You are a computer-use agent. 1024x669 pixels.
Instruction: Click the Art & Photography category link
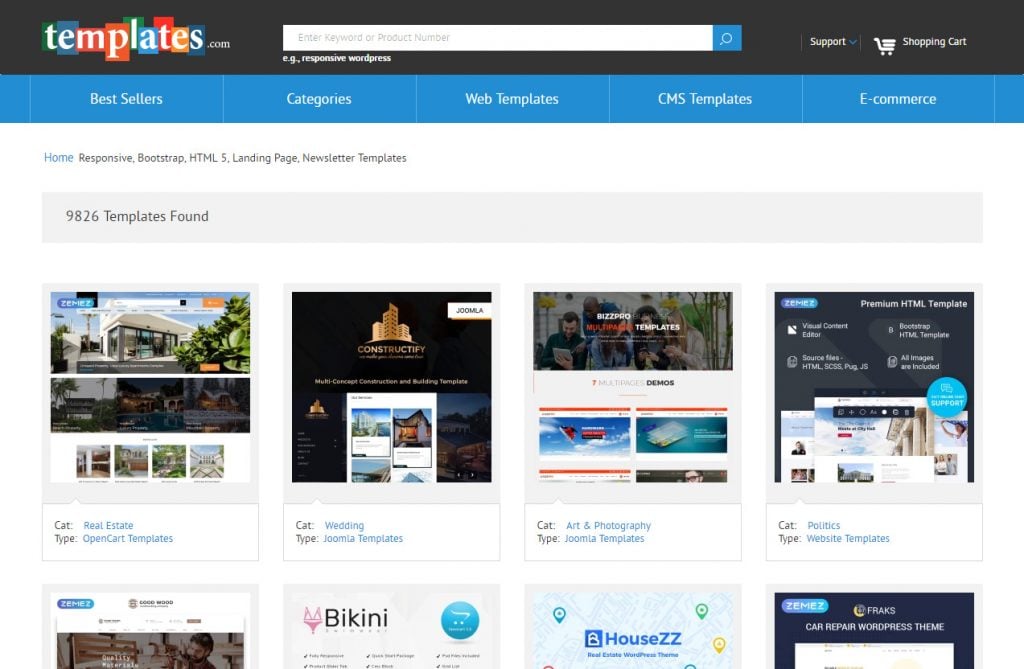[608, 525]
